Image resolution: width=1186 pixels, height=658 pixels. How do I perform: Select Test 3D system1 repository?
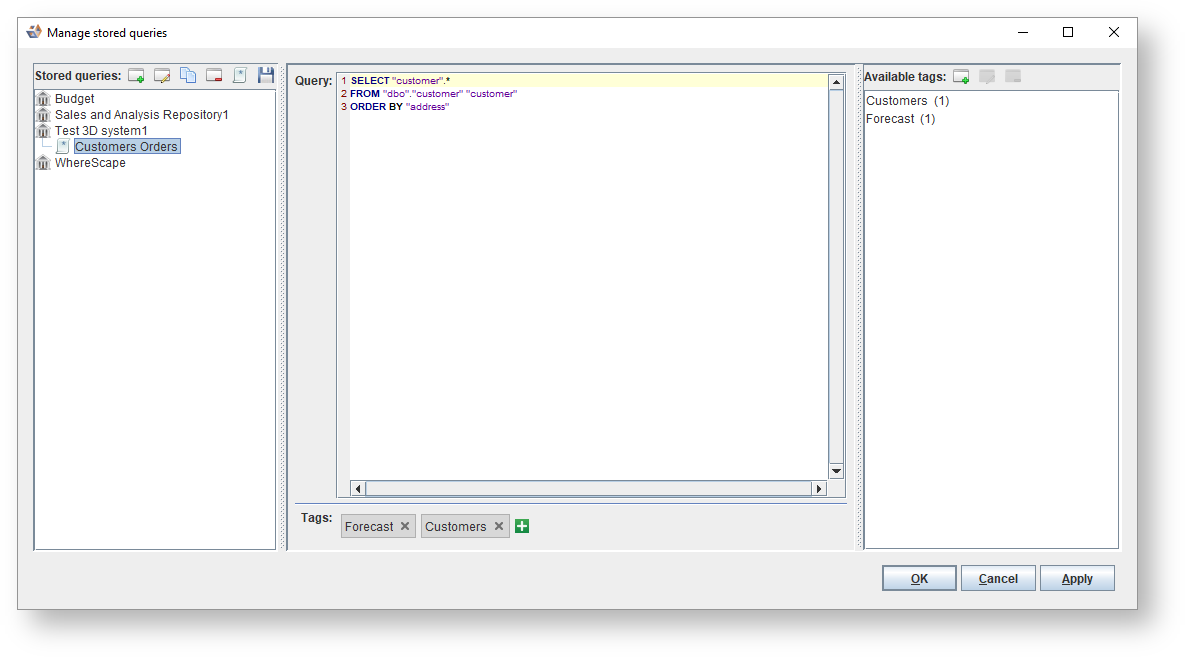(x=101, y=131)
